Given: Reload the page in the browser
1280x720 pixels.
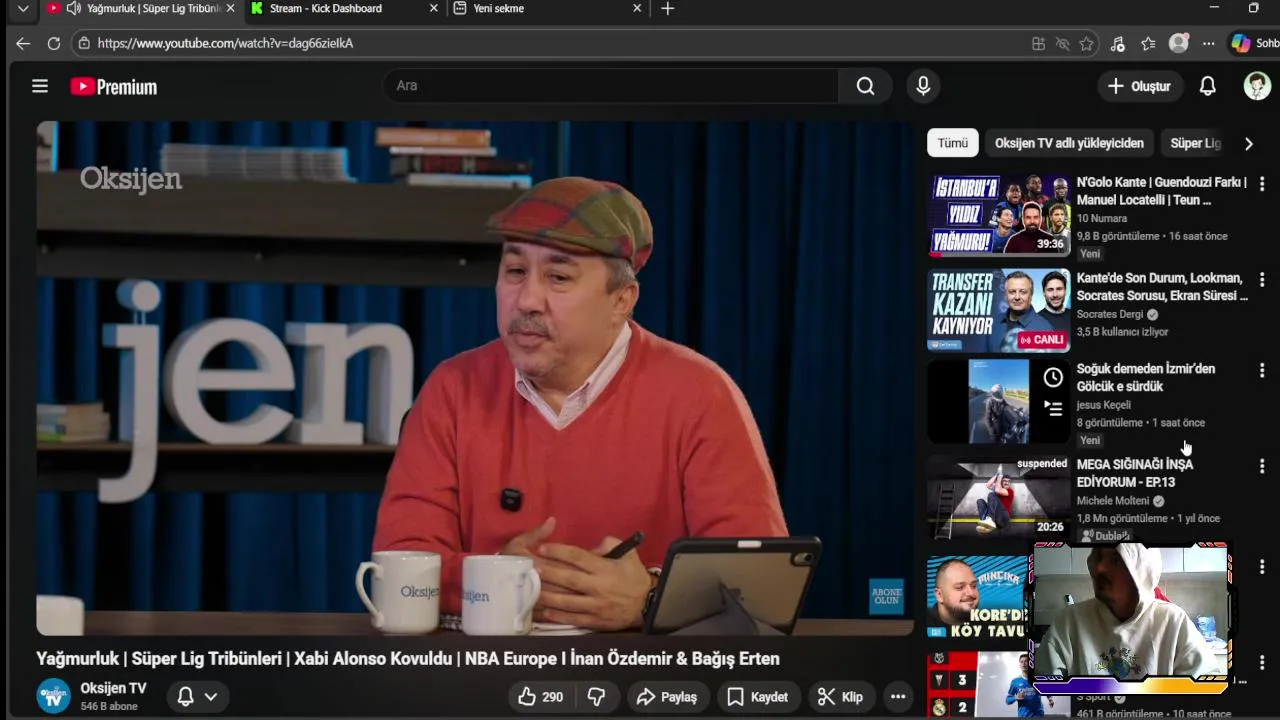Looking at the screenshot, I should 54,43.
